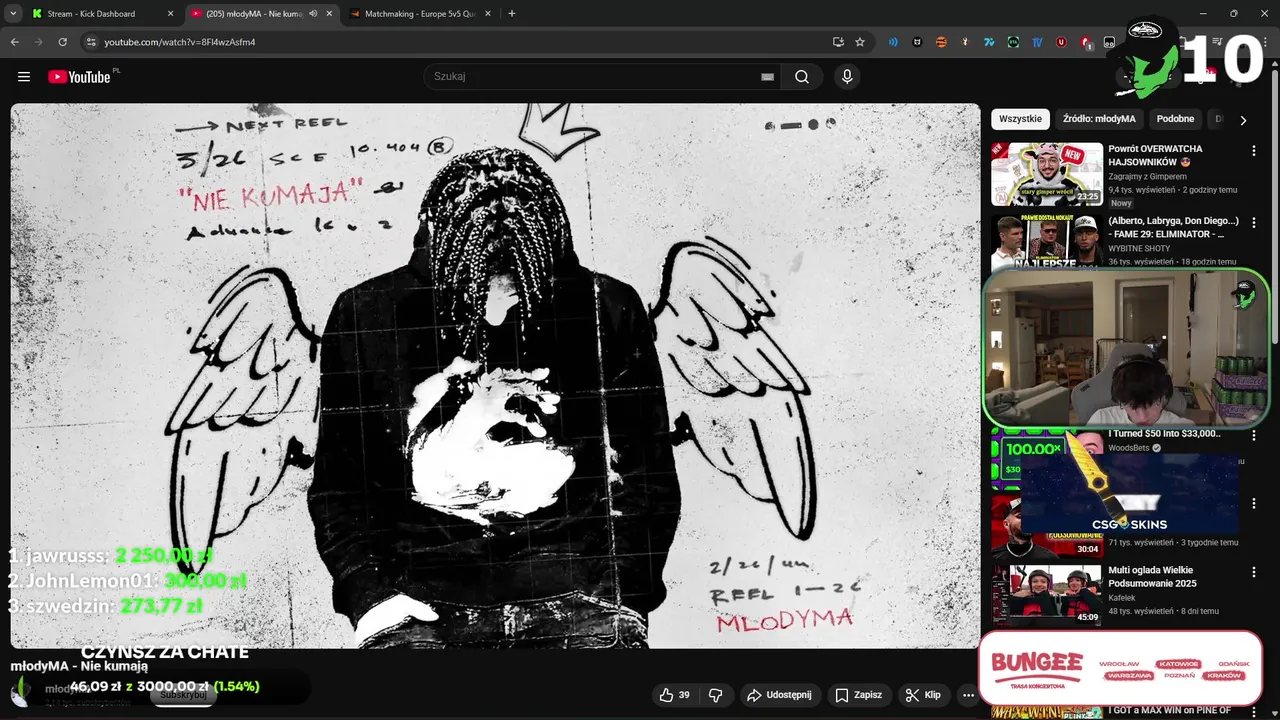
Task: Open more actions under the video
Action: [x=968, y=695]
